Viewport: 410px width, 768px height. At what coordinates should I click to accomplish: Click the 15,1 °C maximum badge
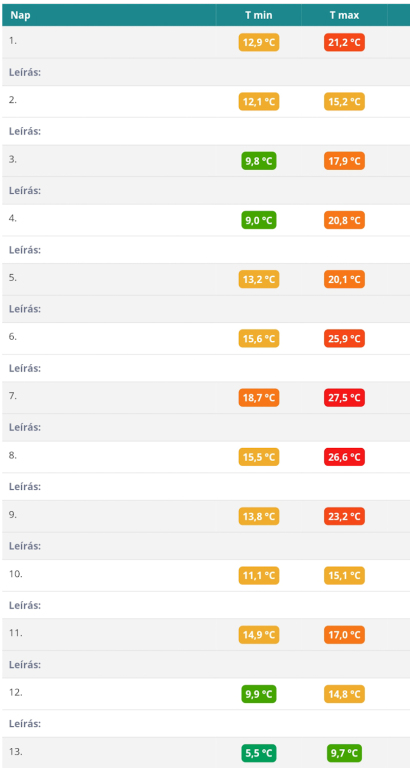coord(344,575)
